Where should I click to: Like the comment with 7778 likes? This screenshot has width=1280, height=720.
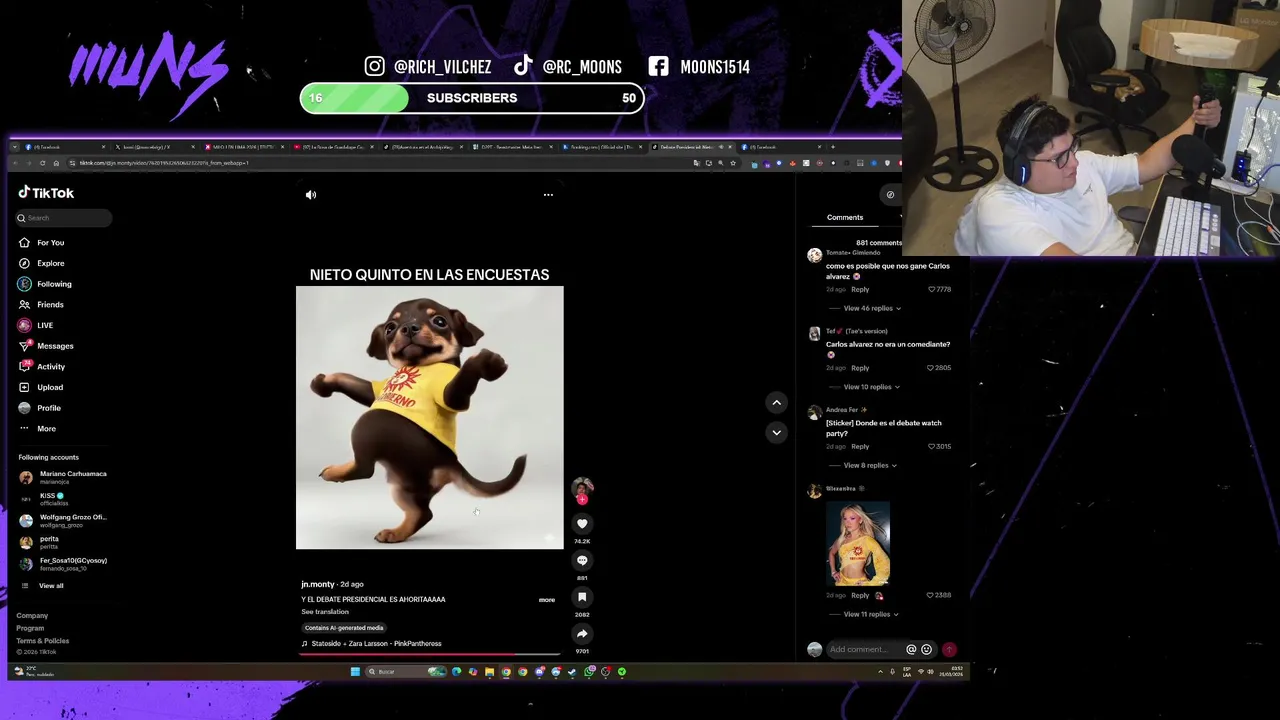pyautogui.click(x=939, y=290)
